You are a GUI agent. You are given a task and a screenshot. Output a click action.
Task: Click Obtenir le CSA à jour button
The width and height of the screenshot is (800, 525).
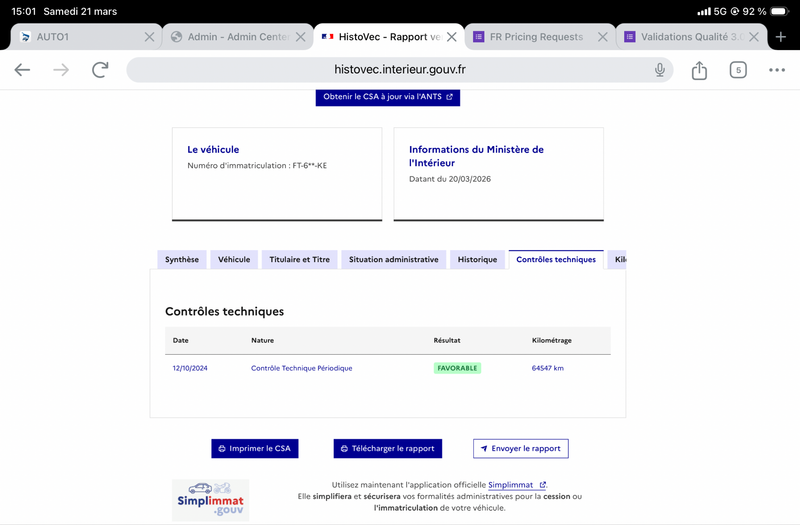(x=388, y=97)
